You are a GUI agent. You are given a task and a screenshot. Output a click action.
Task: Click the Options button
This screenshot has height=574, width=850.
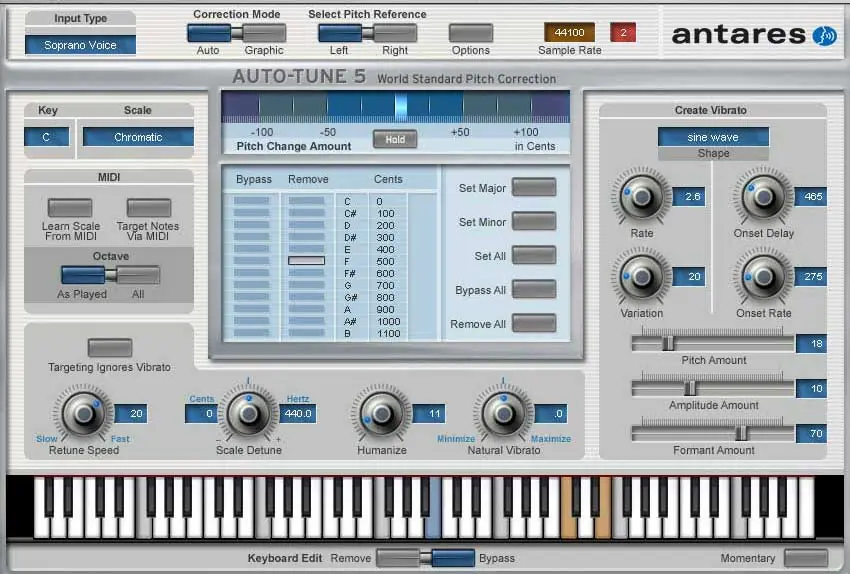pyautogui.click(x=471, y=34)
